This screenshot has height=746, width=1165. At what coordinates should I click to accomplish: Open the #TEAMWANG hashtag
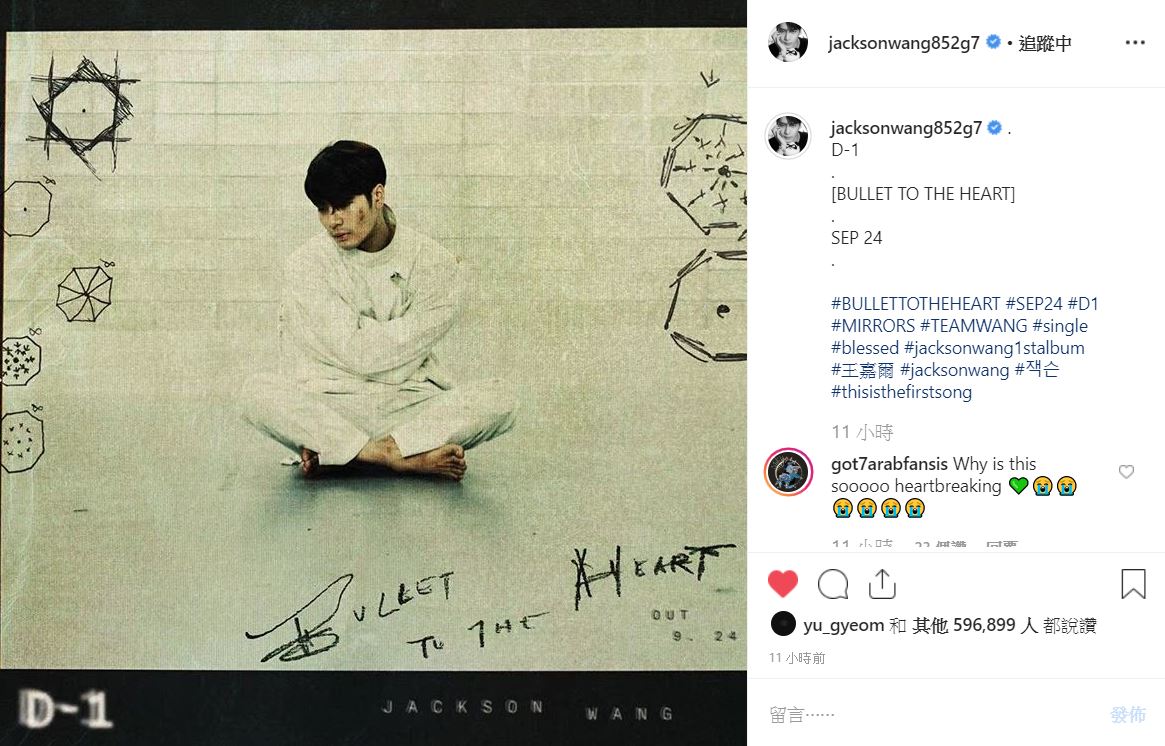coord(973,325)
